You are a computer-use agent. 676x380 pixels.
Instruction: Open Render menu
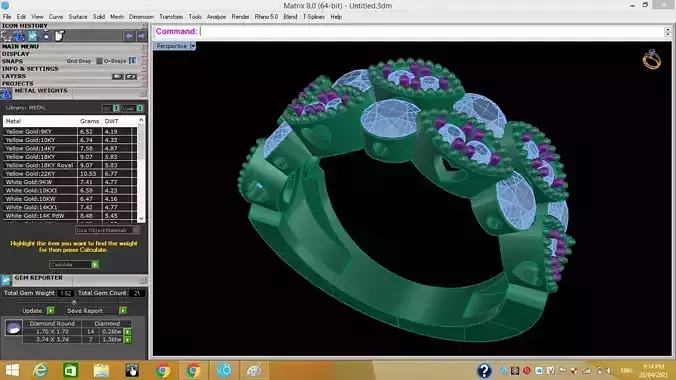tap(240, 17)
